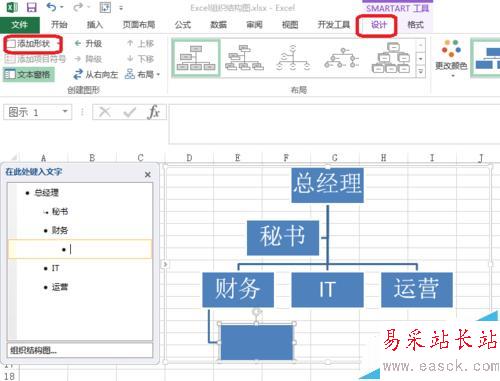Viewport: 500px width, 381px height.
Task: Switch to the 开始 ribbon tab
Action: point(59,25)
